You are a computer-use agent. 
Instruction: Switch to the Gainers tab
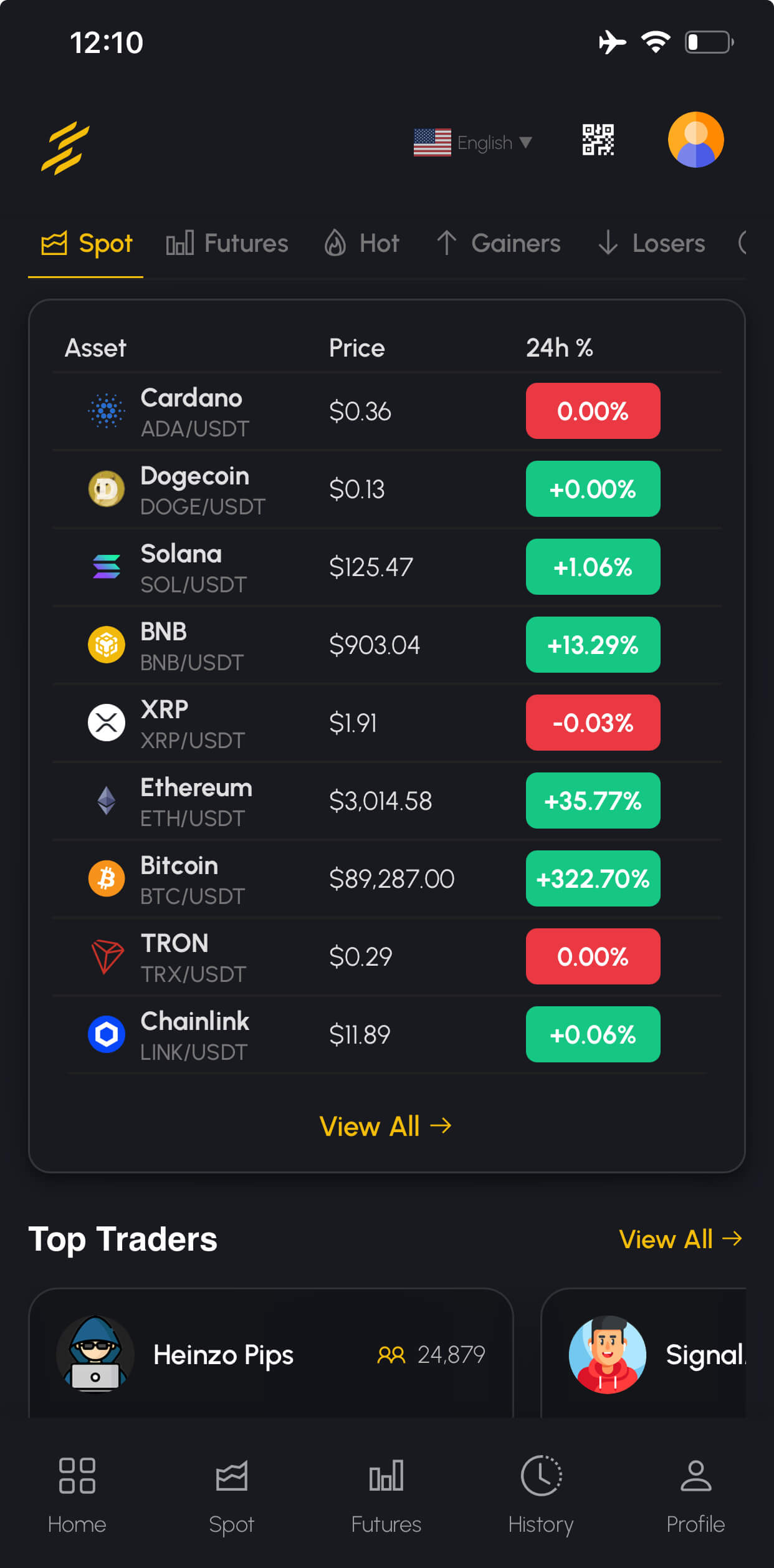click(499, 243)
